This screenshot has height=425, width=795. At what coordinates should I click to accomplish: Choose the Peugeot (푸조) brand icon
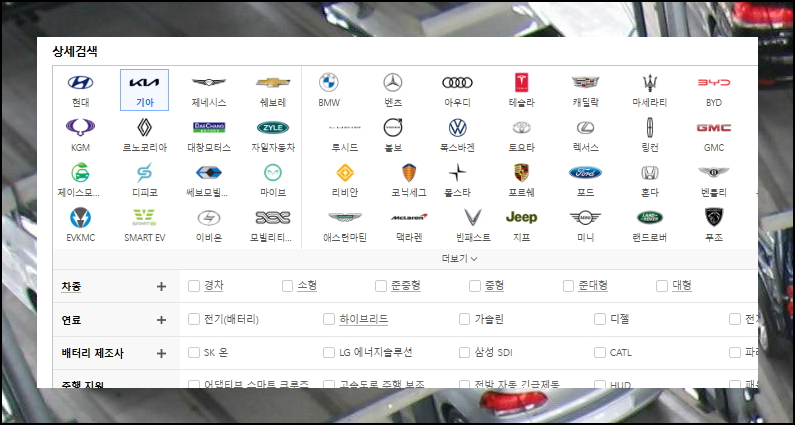[x=714, y=217]
